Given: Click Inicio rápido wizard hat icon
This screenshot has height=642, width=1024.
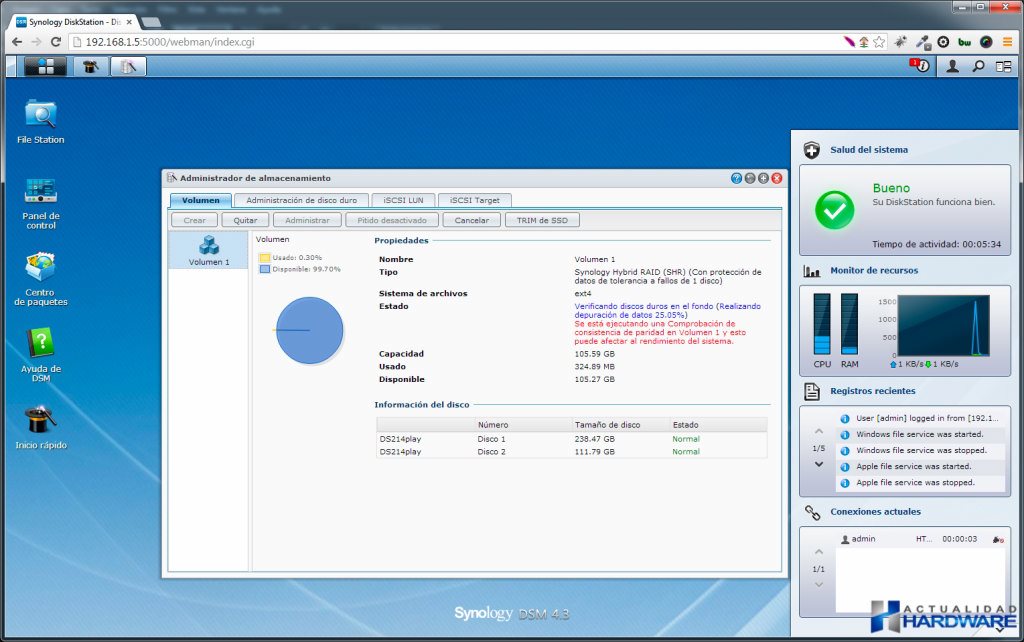Looking at the screenshot, I should tap(41, 420).
